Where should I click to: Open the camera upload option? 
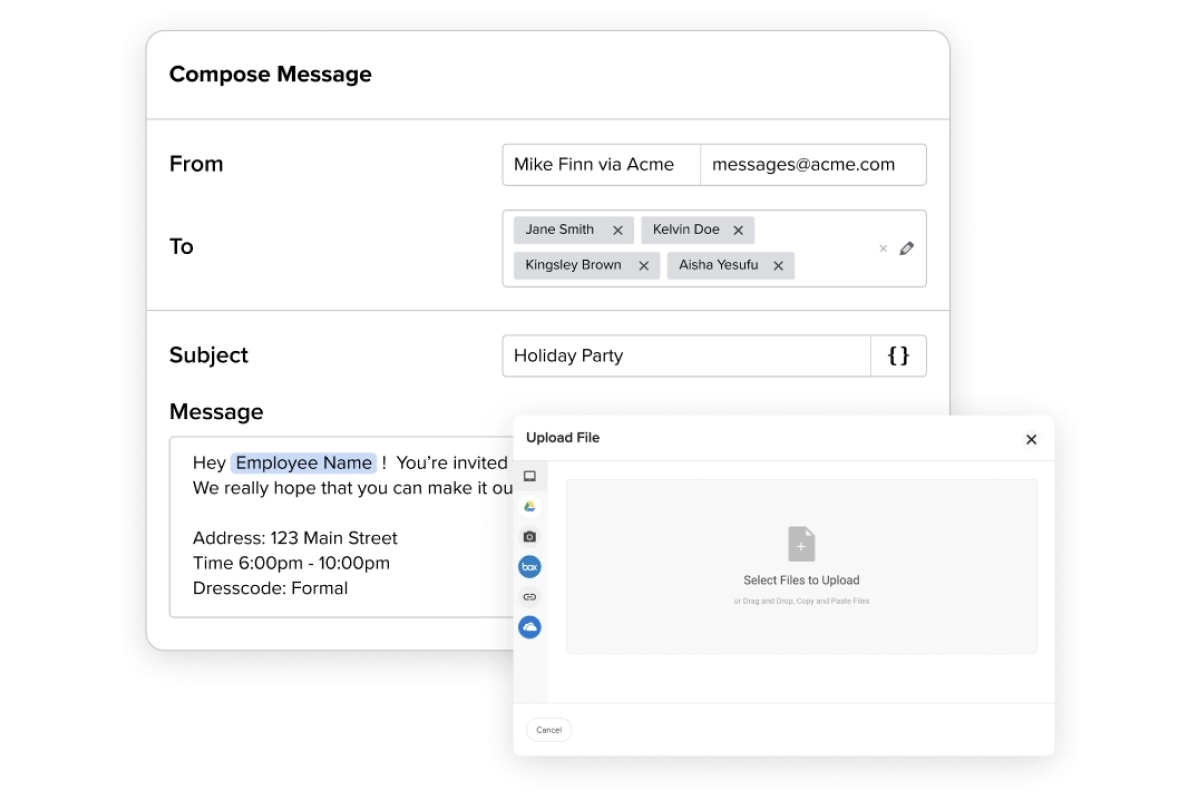(529, 537)
